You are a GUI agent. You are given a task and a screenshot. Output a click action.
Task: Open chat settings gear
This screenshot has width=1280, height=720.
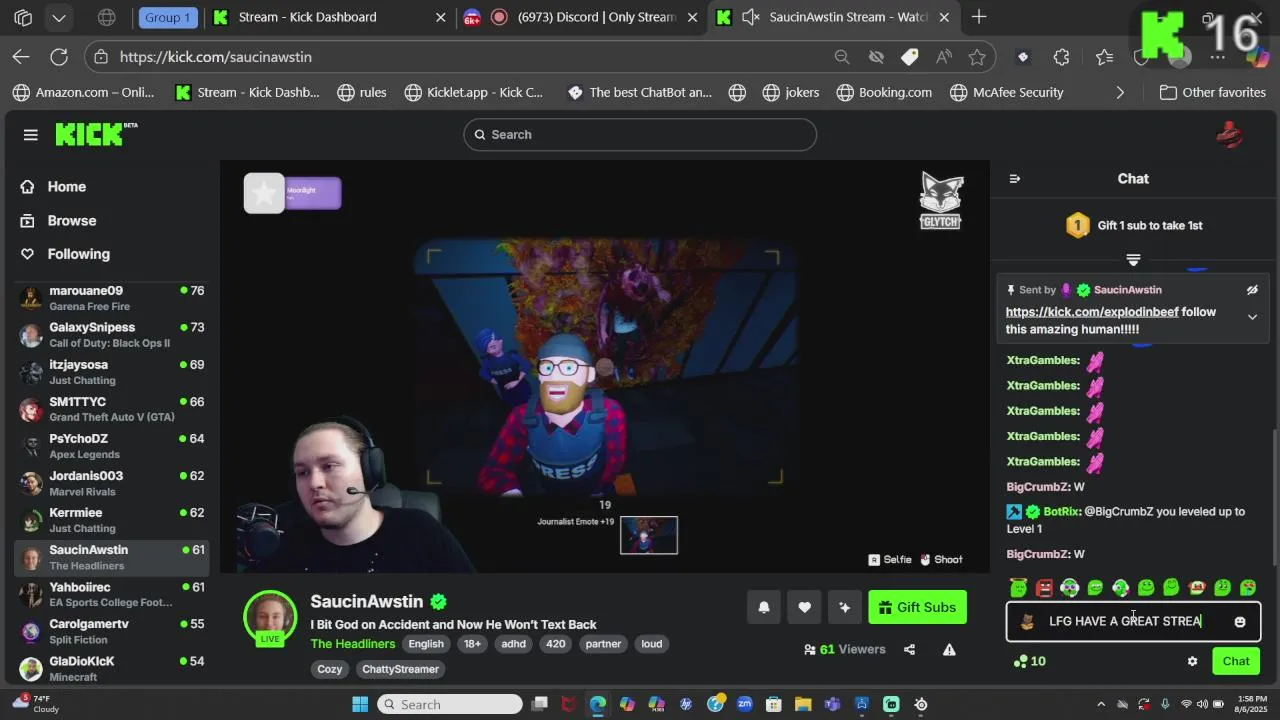pos(1192,661)
